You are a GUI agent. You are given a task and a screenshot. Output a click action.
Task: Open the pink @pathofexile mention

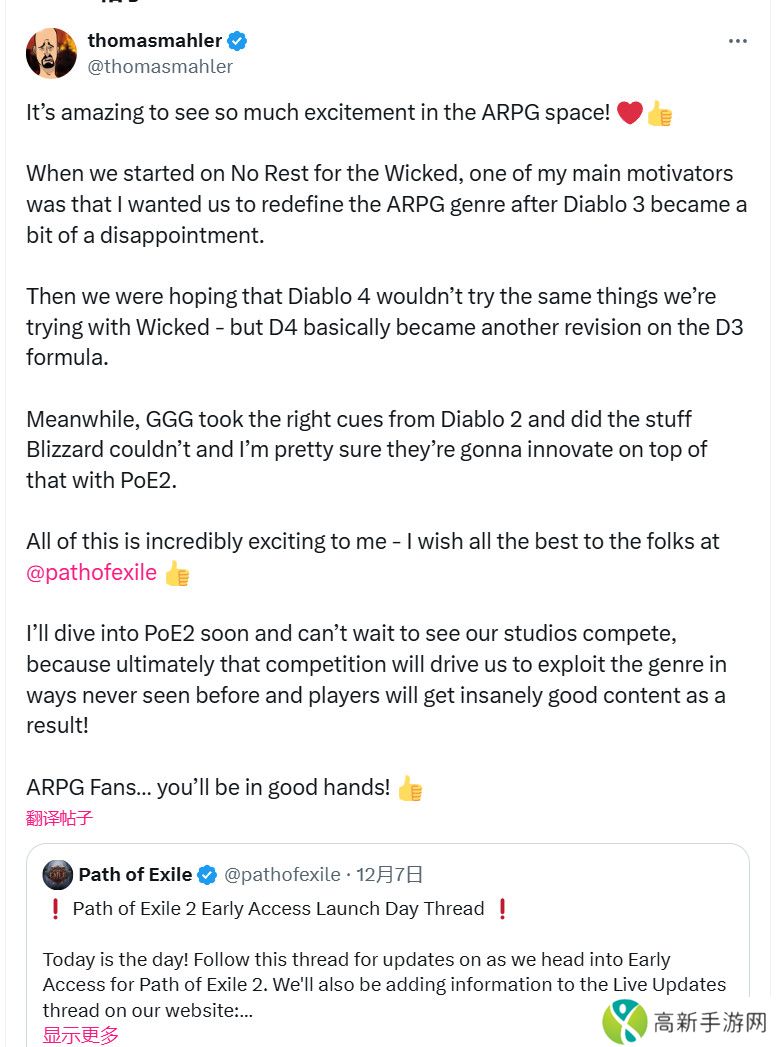91,573
